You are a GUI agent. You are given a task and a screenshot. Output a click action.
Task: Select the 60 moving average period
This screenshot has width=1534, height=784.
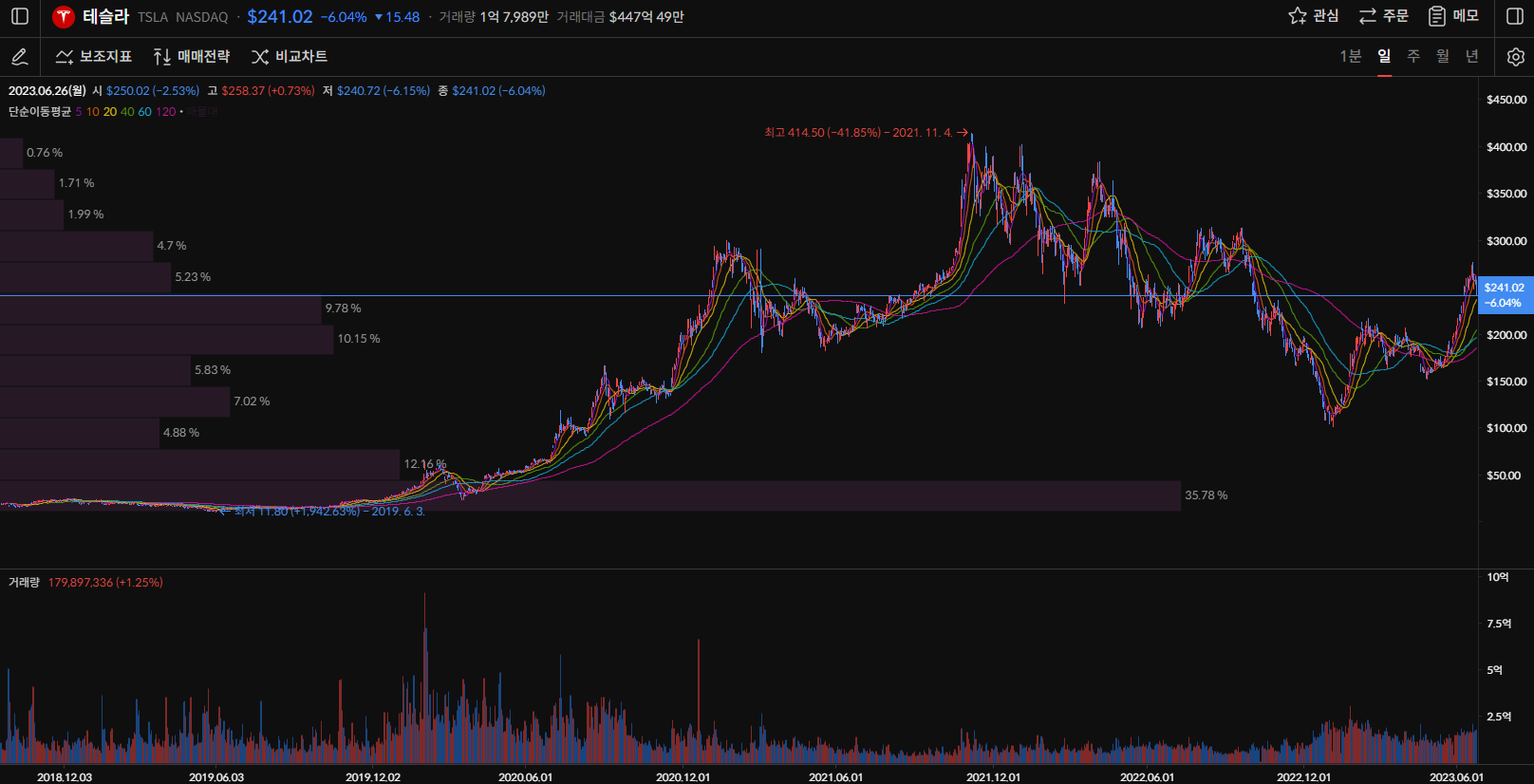tap(144, 112)
